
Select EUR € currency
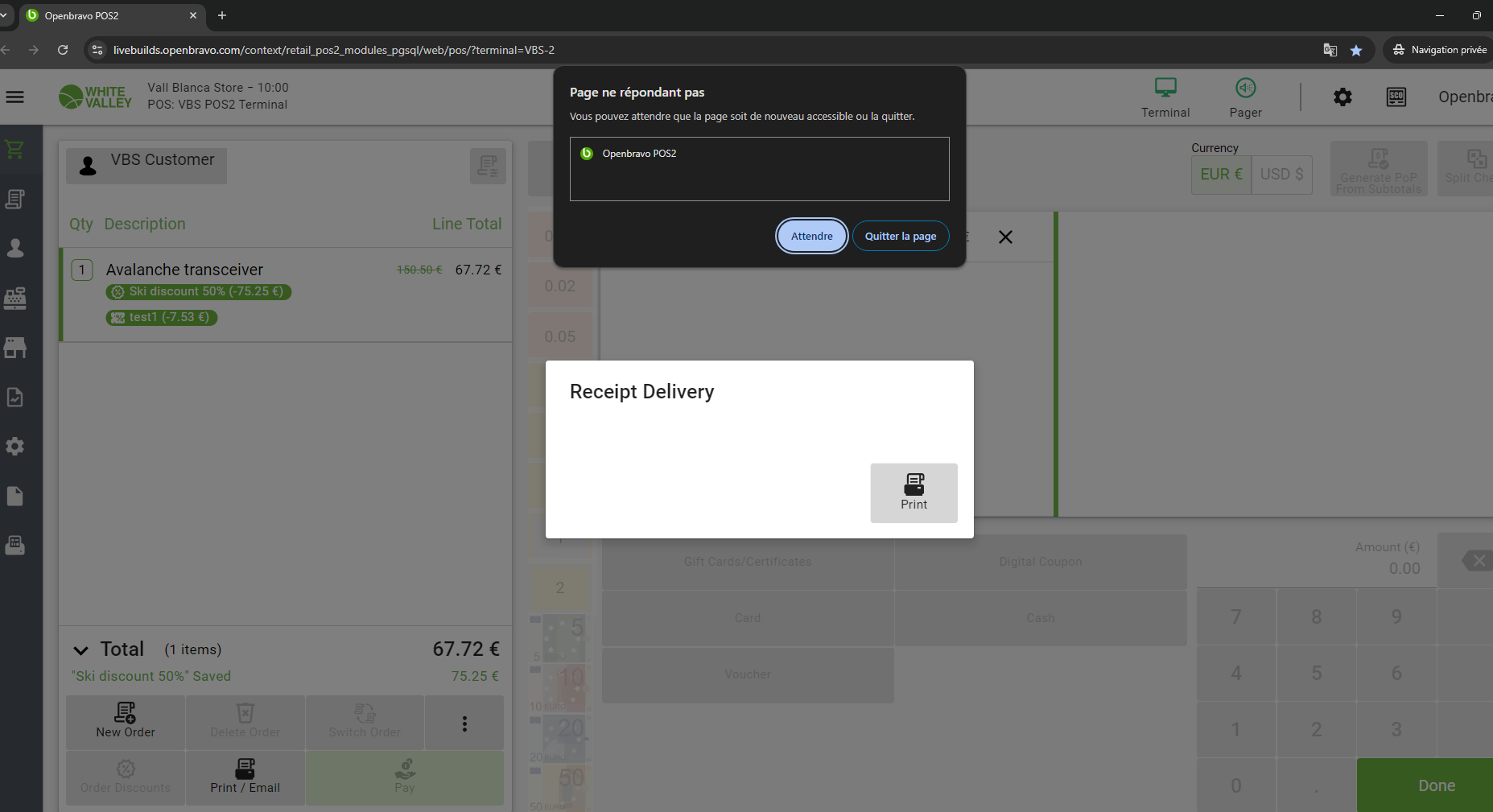[1221, 175]
